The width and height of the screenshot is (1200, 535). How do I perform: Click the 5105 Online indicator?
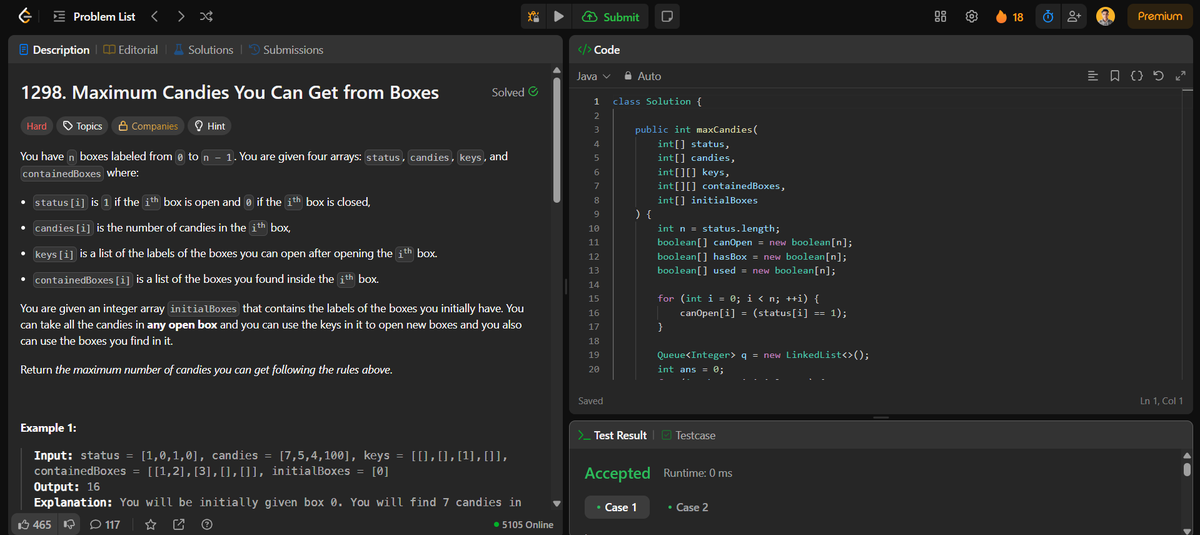[x=524, y=525]
